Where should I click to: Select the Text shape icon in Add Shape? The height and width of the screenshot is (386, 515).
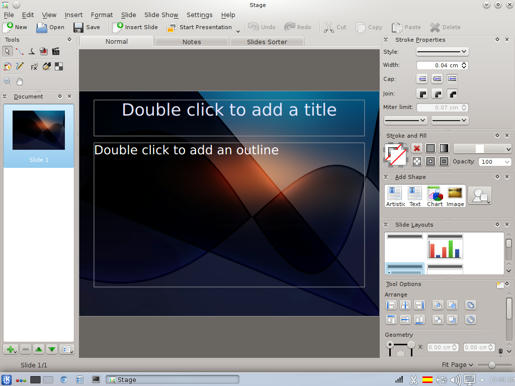click(415, 196)
